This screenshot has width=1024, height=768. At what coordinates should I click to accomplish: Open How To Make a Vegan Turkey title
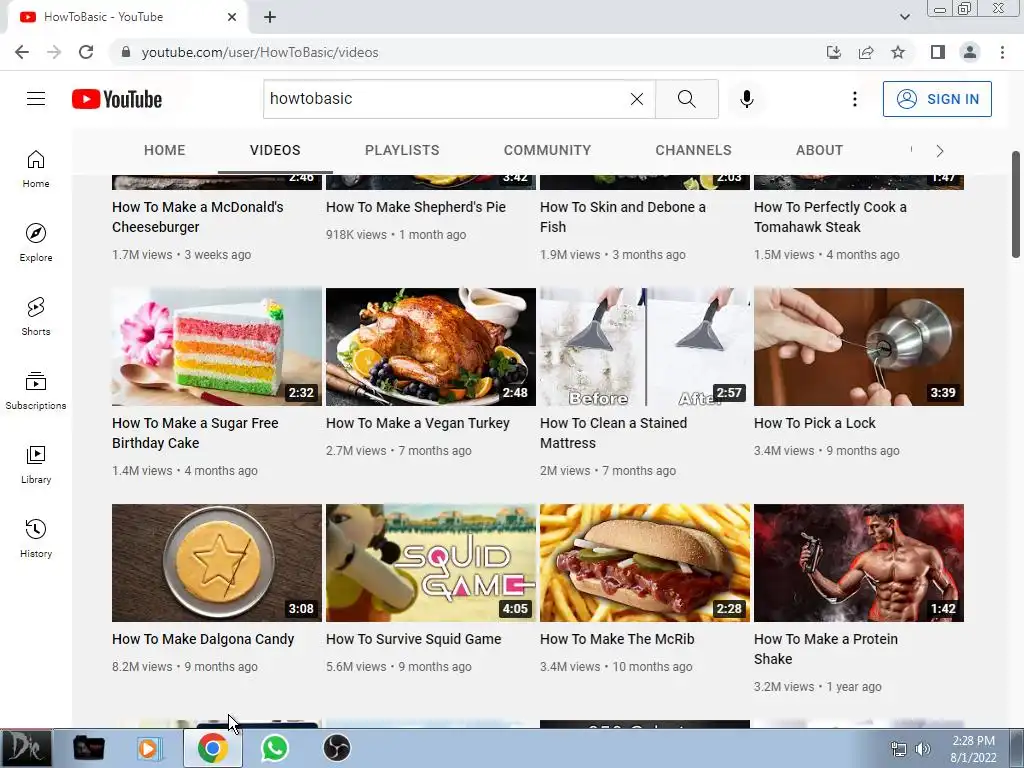point(417,423)
